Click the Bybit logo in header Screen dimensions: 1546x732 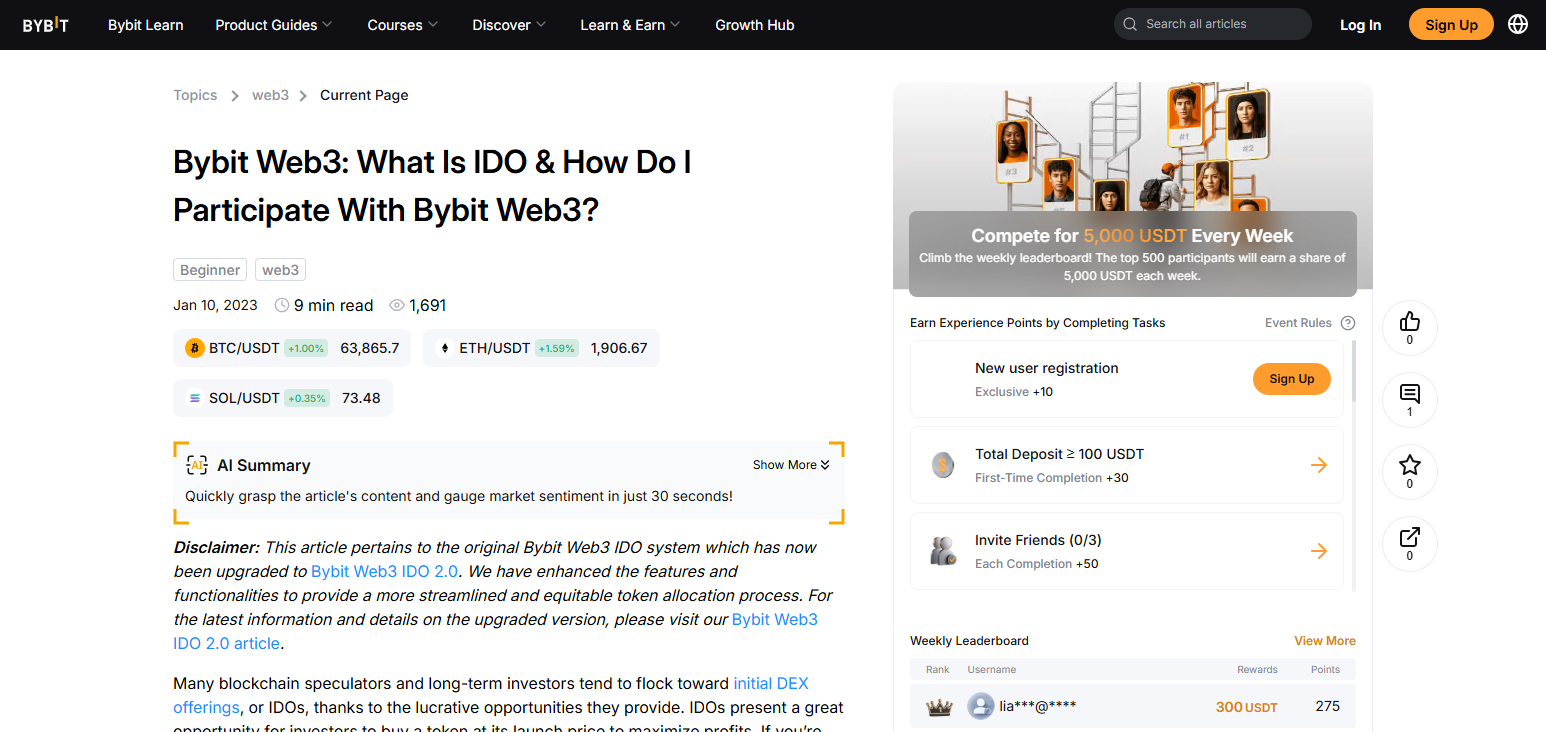point(46,25)
